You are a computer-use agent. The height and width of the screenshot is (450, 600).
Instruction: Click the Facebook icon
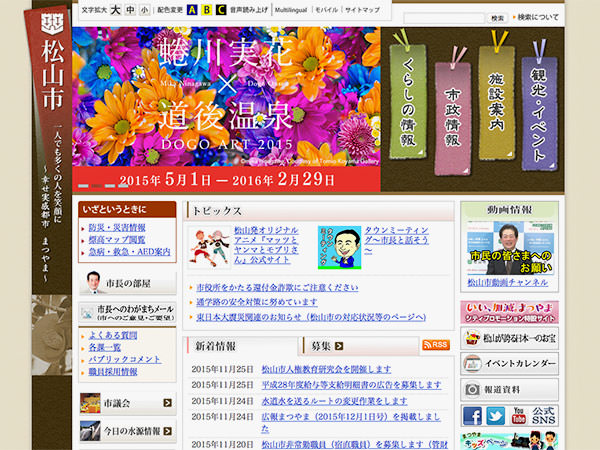[x=473, y=416]
